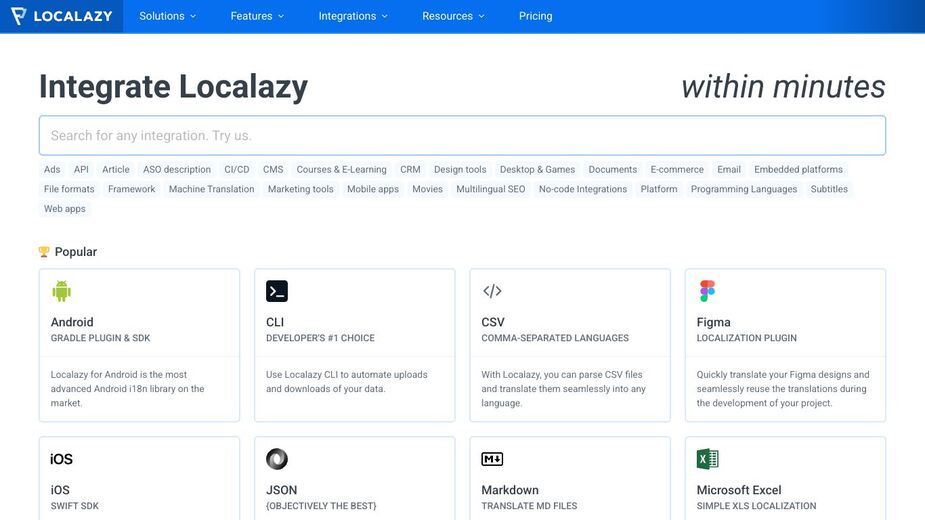Select the ASO description tag
This screenshot has width=925, height=520.
[x=177, y=169]
